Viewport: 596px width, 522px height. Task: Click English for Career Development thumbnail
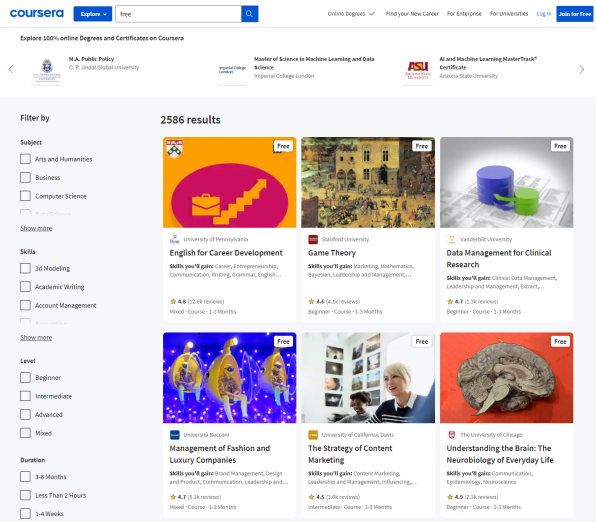coord(230,182)
